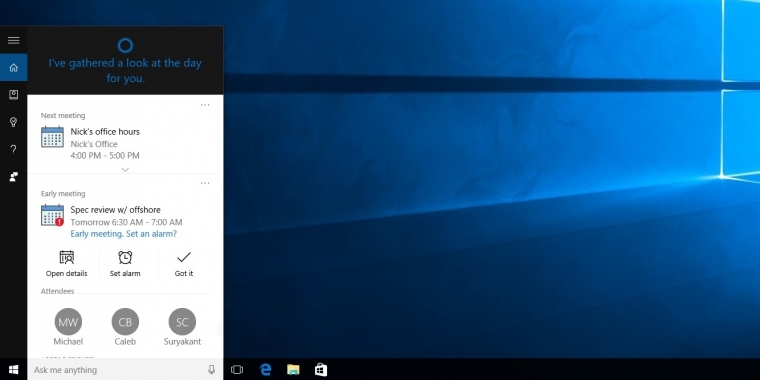Click the Set alarm button
Image resolution: width=760 pixels, height=380 pixels.
click(x=125, y=264)
